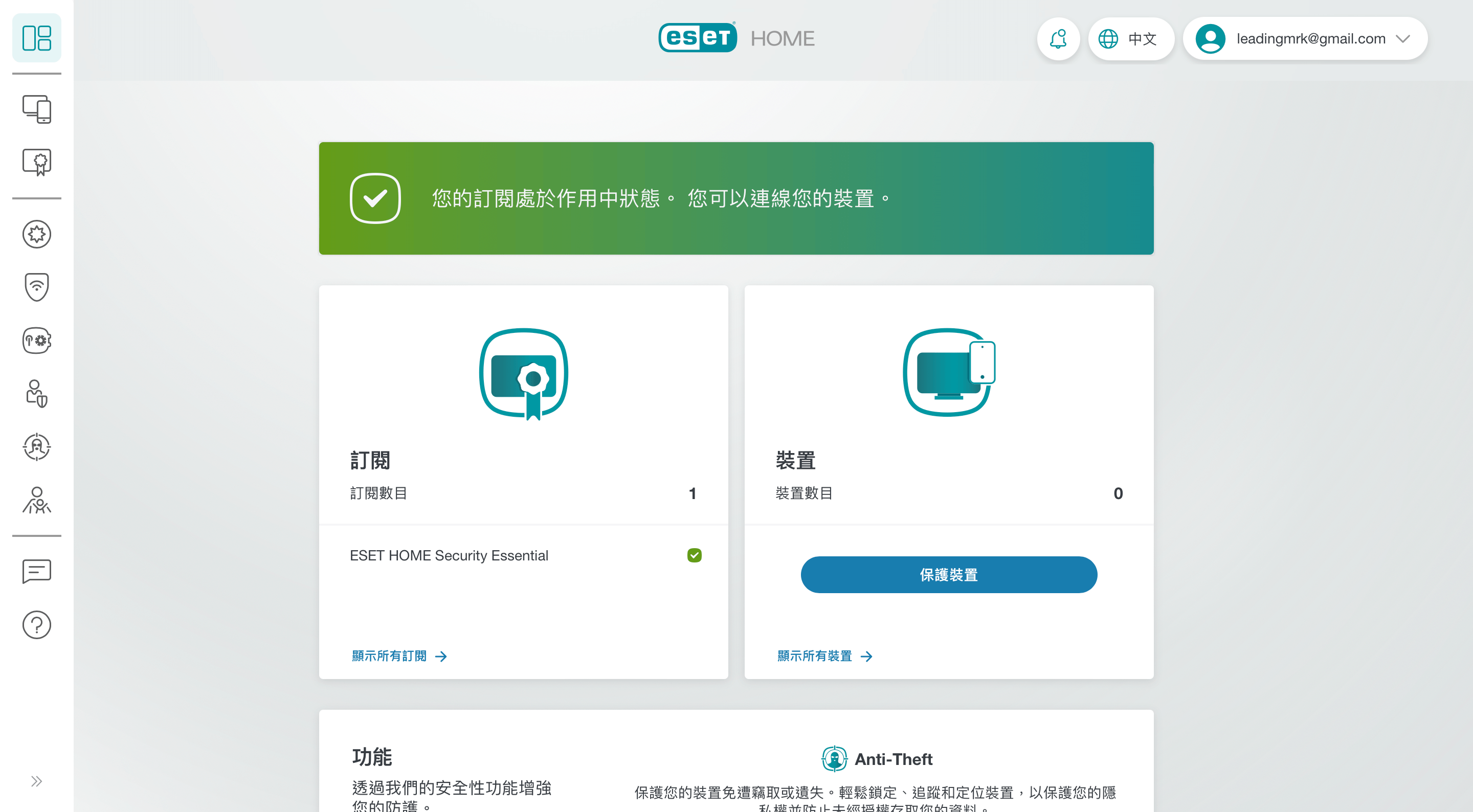
Task: Click the globe icon in language selector
Action: 1108,38
